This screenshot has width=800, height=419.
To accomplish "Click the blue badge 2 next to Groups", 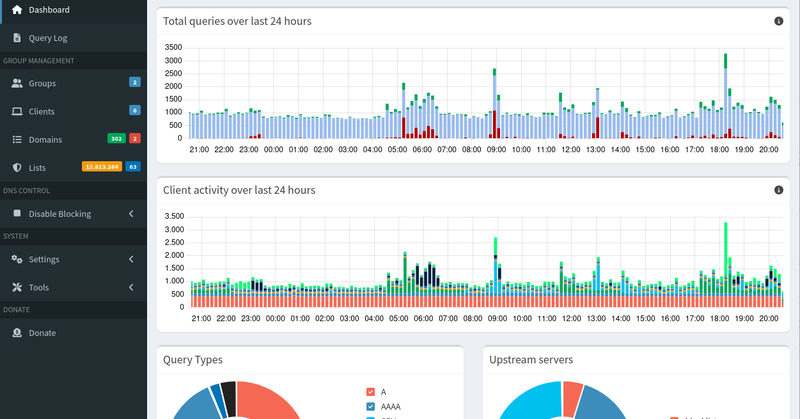I will 135,82.
